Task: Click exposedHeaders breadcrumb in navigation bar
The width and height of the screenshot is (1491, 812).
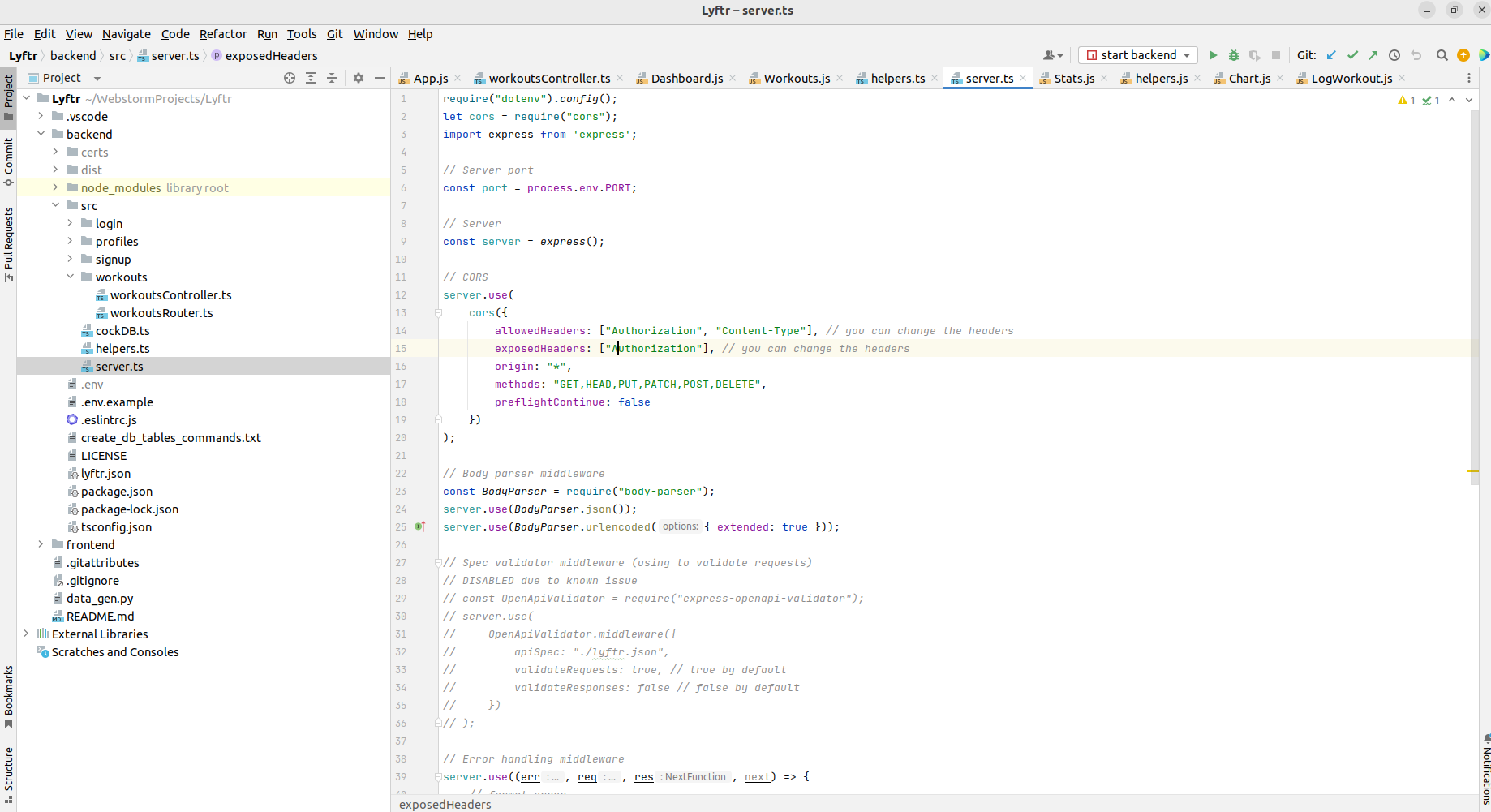Action: point(271,56)
